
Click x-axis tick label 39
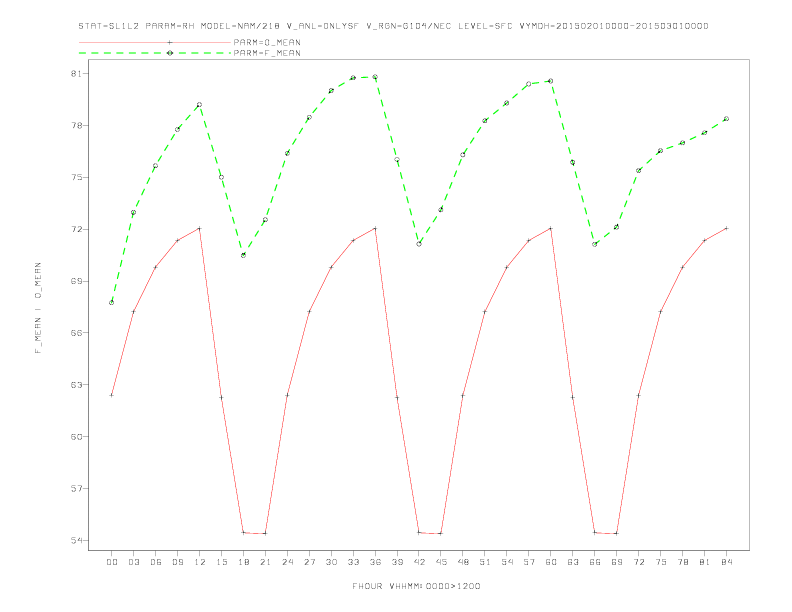tap(397, 562)
